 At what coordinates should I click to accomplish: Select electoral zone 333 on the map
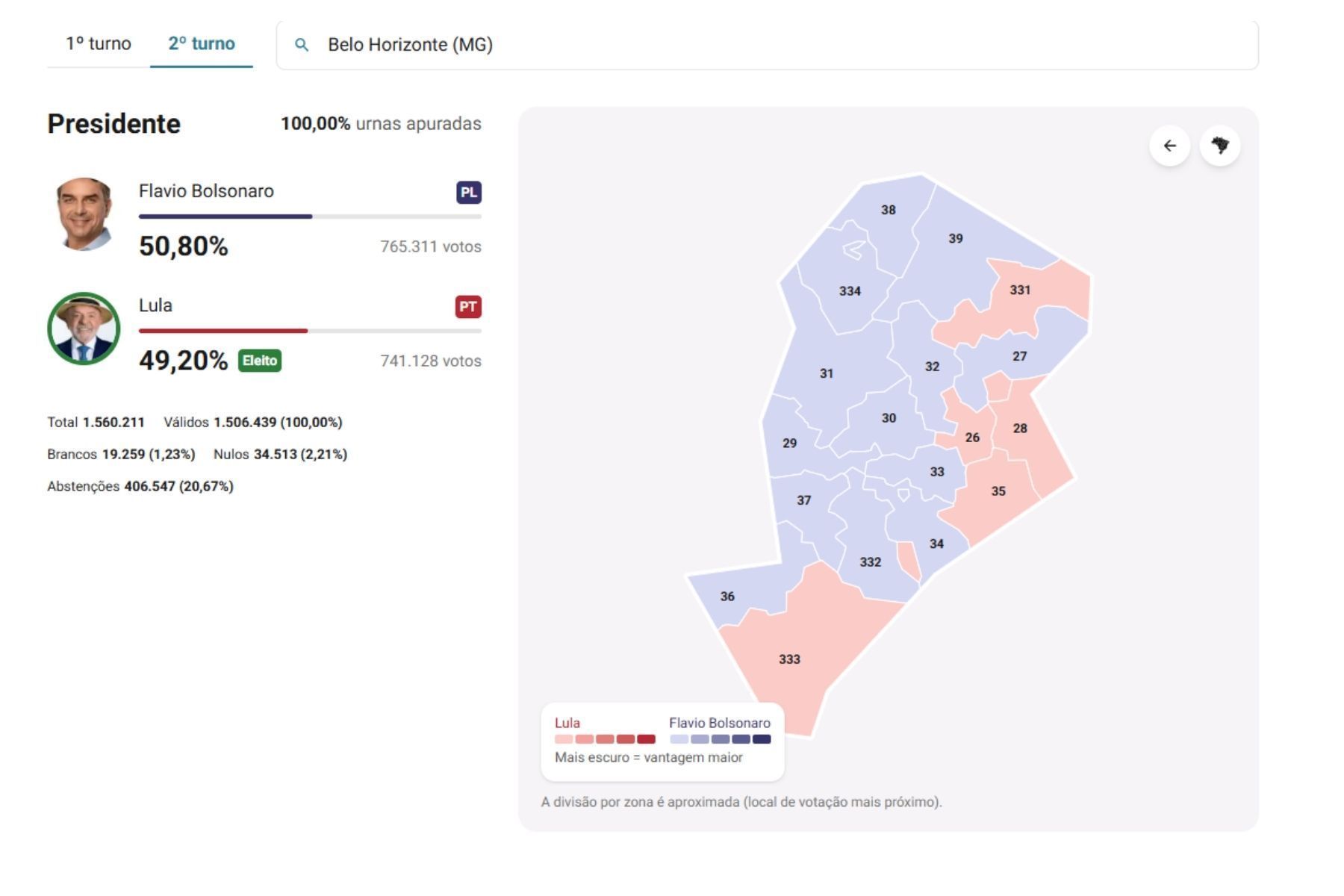click(x=789, y=659)
